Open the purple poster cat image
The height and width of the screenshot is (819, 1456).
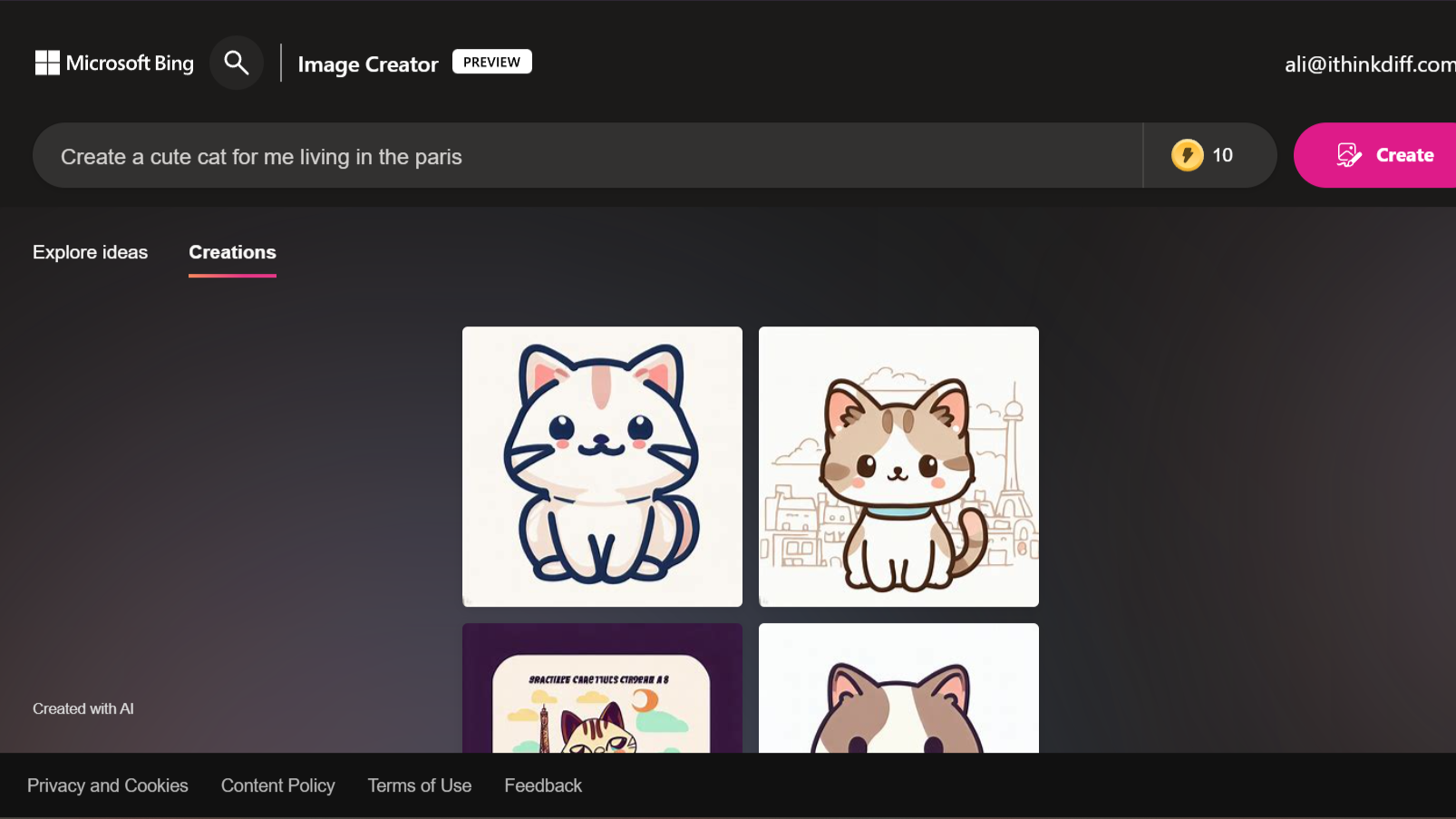[602, 687]
